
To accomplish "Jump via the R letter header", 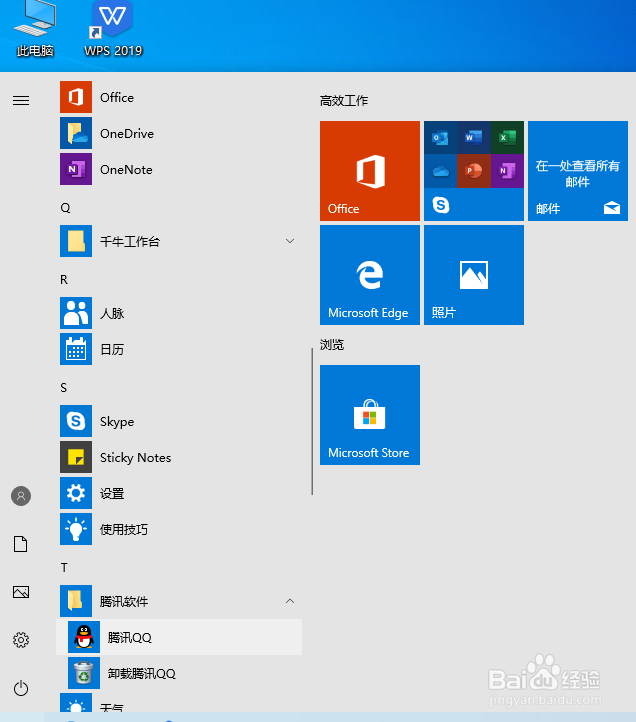I will [64, 279].
